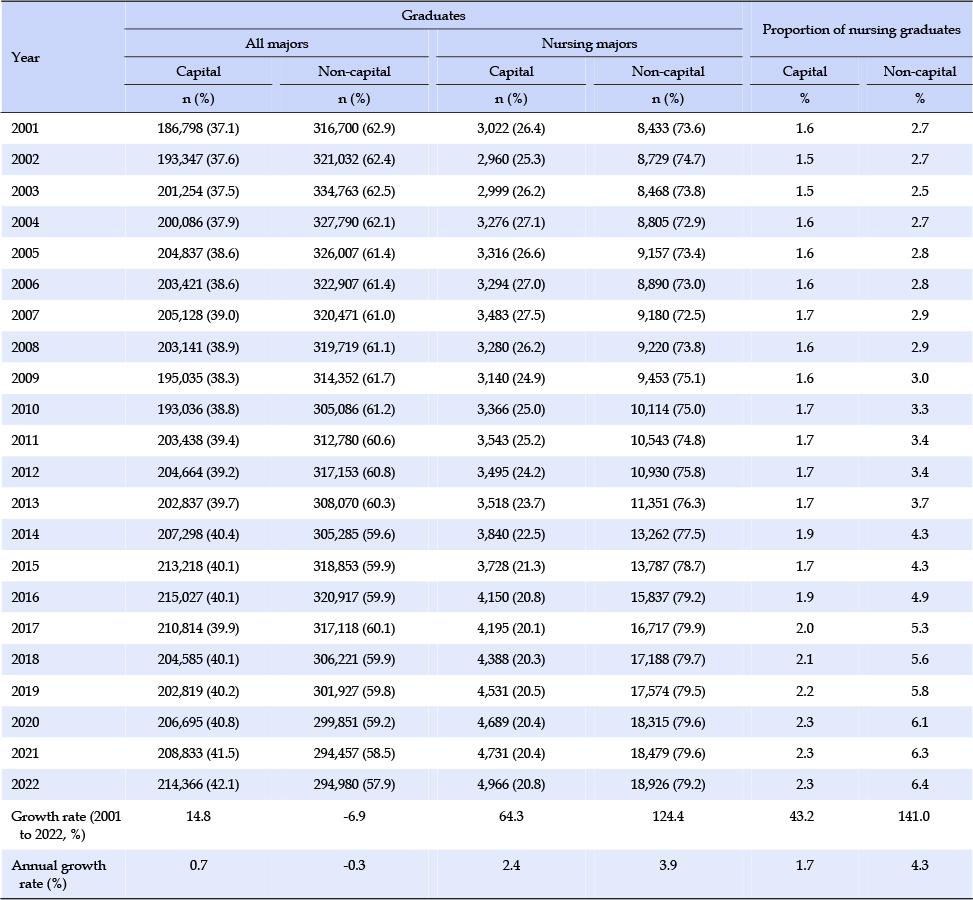
Task: Select cell 214,366 (42.1)
Action: [x=198, y=785]
